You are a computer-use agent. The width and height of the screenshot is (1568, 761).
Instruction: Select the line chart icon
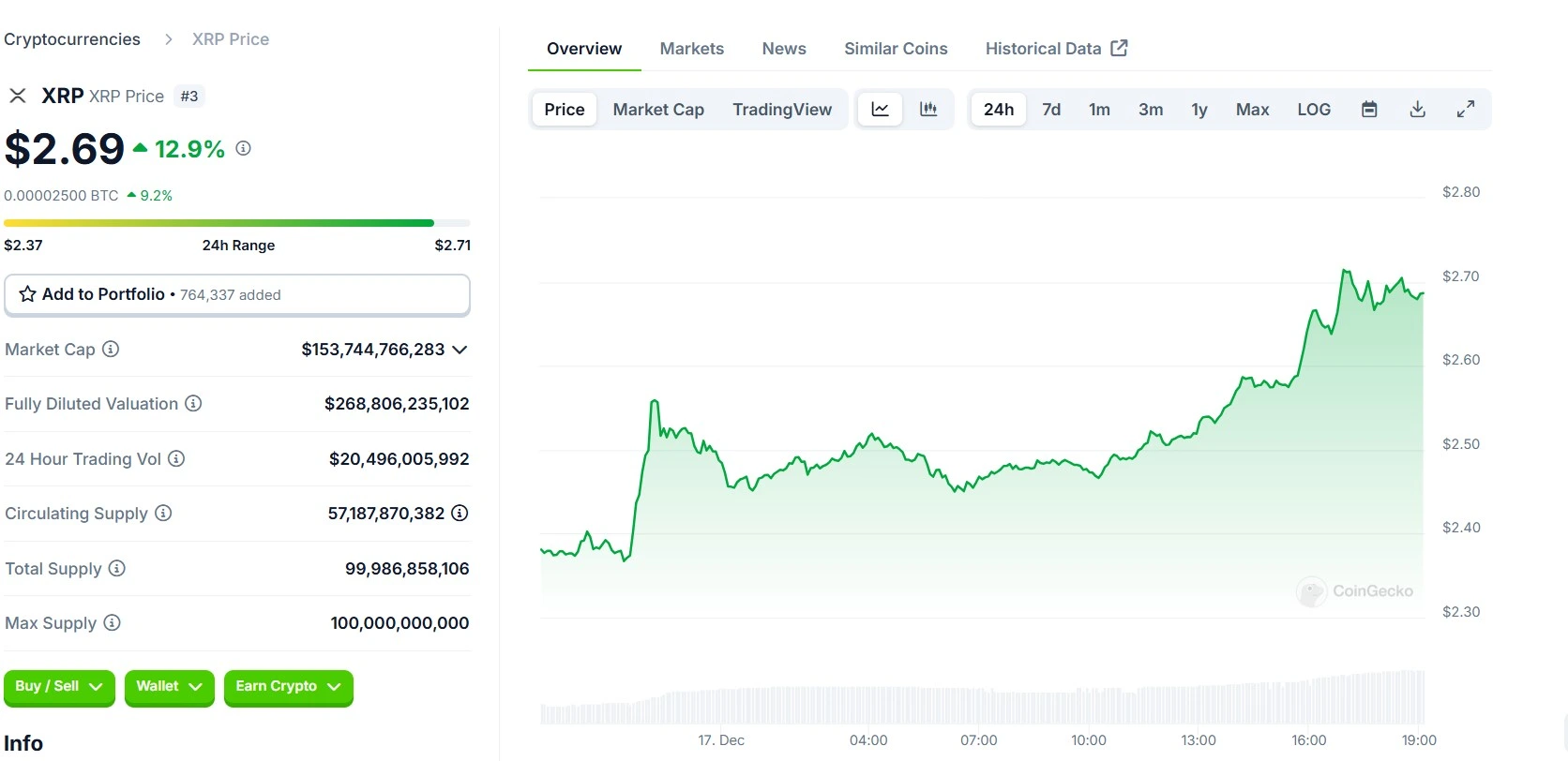coord(880,110)
